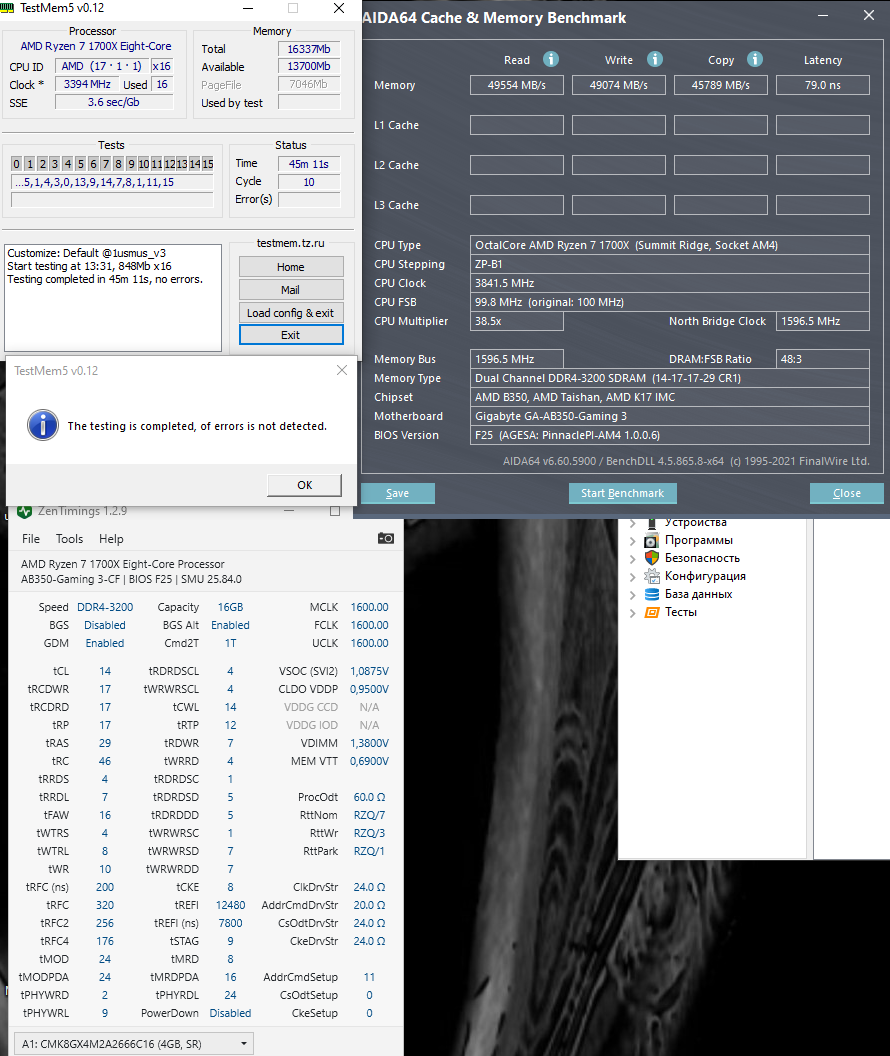Click the PowerDown Disabled value
This screenshot has width=890, height=1056.
coord(230,1013)
